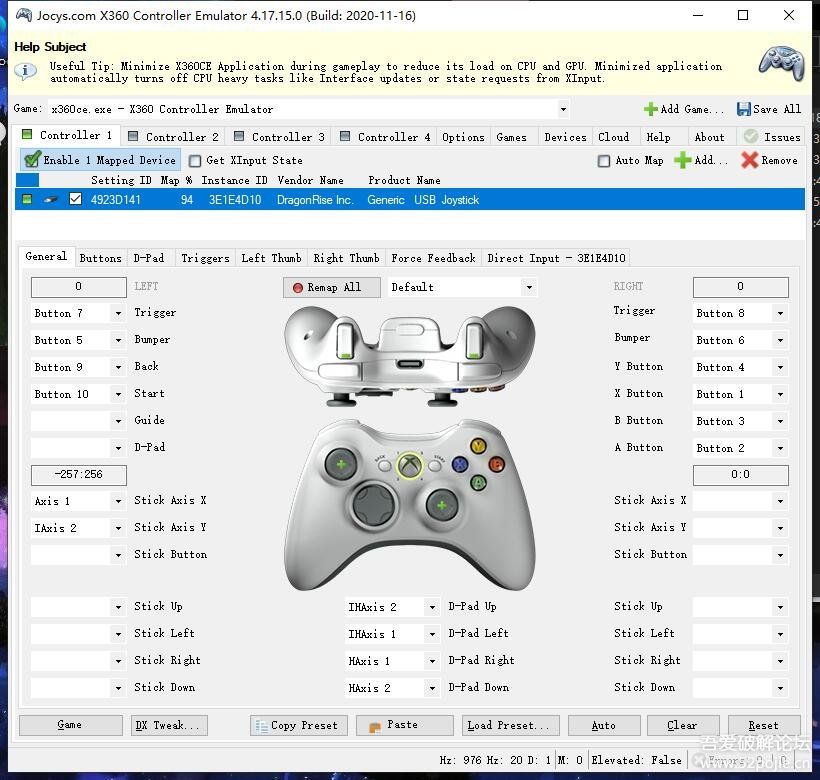Click the red X Remove icon
This screenshot has height=780, width=820.
[749, 160]
